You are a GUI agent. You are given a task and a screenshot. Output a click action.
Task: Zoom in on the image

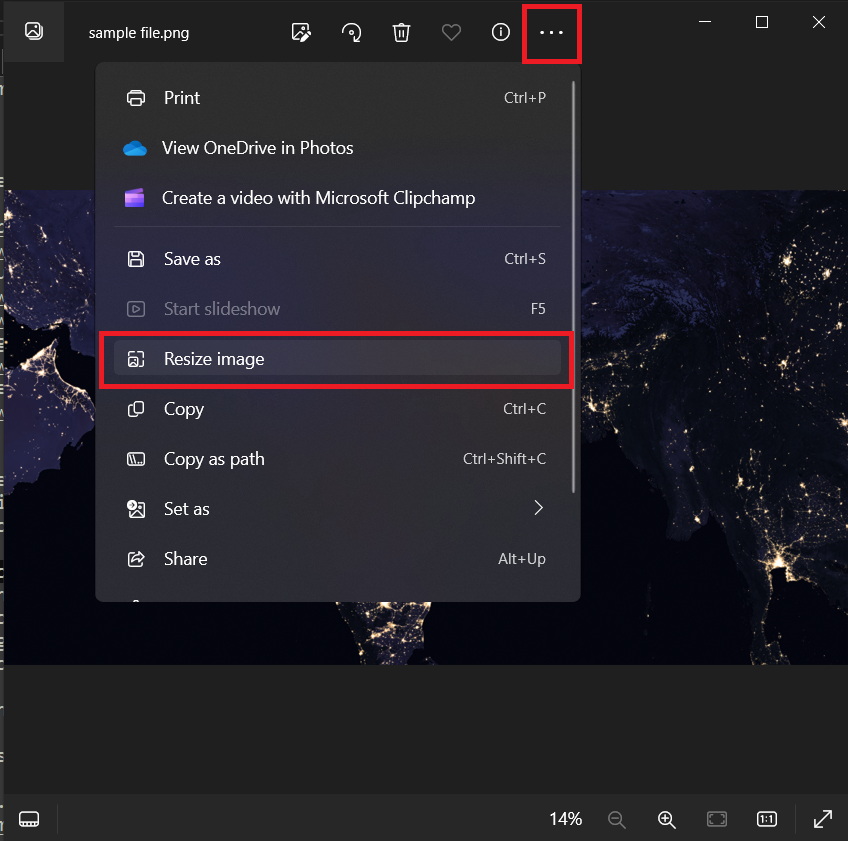666,819
